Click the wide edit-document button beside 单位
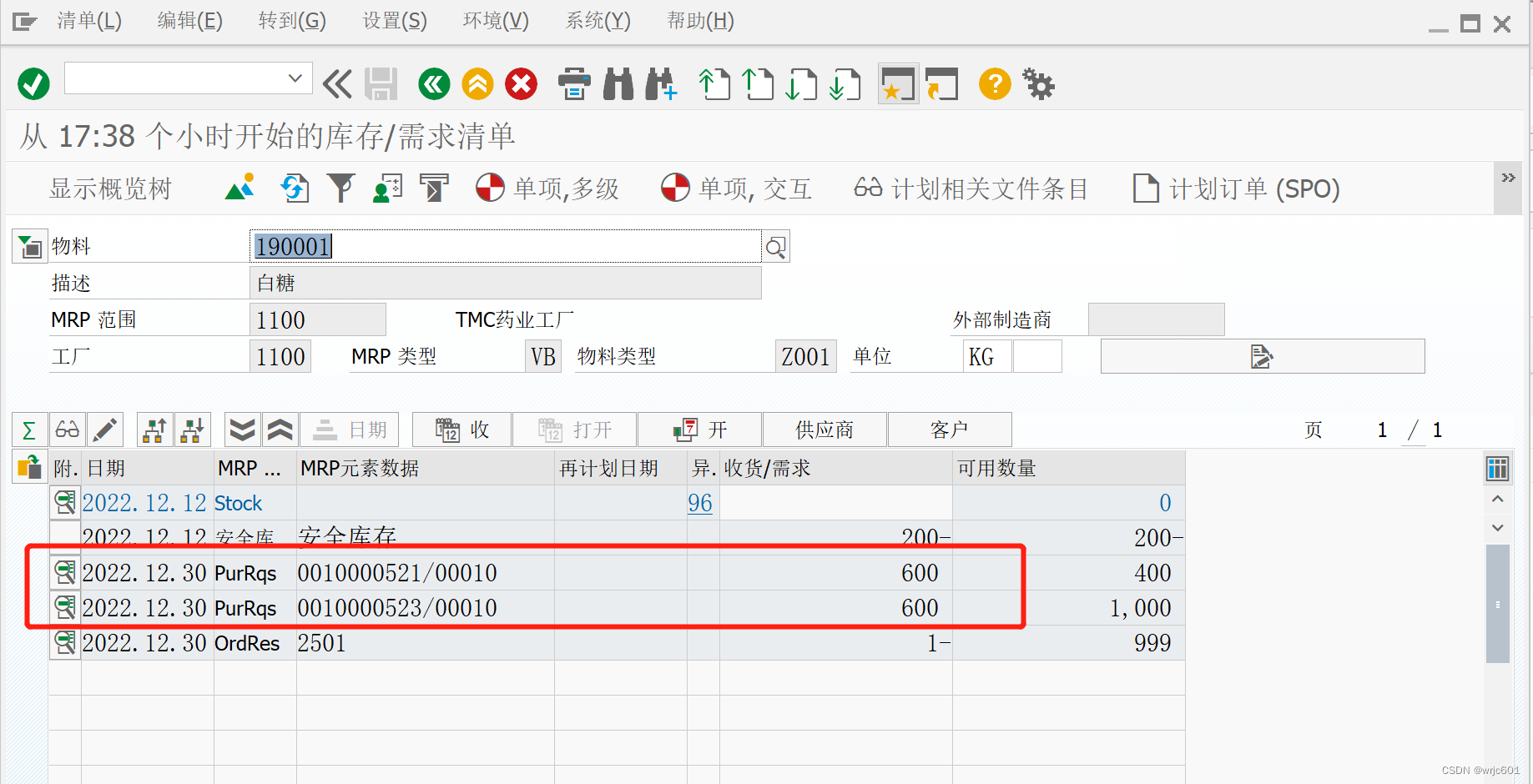This screenshot has width=1533, height=784. tap(1263, 356)
